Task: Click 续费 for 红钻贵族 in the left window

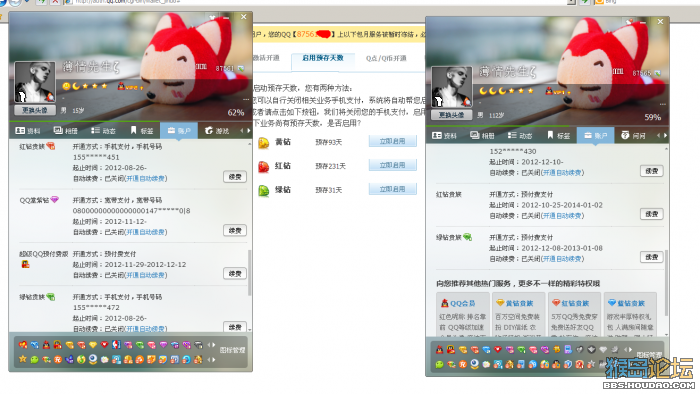Action: (235, 177)
